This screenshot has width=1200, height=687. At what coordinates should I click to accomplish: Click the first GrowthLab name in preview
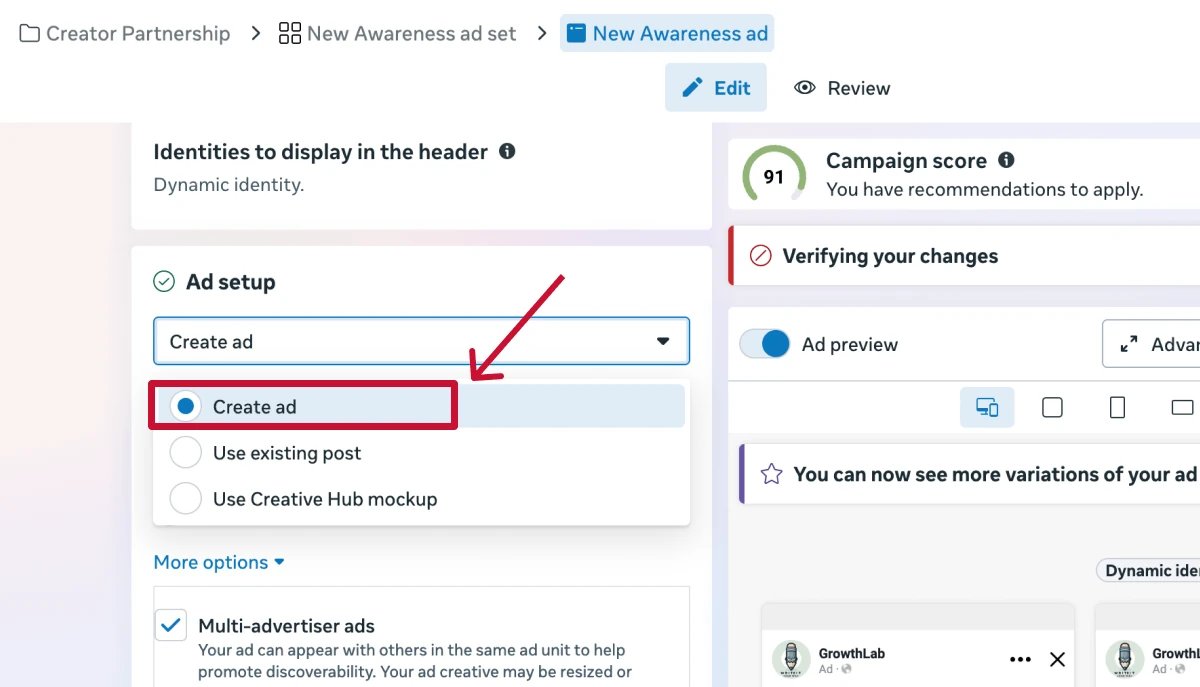852,653
